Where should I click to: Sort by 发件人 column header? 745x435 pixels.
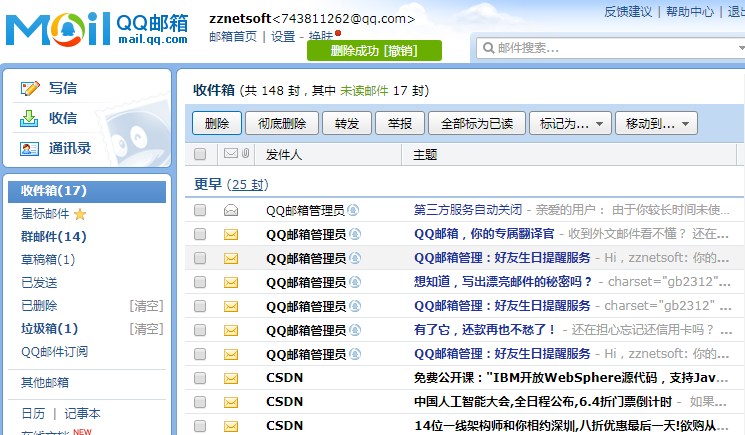[284, 155]
